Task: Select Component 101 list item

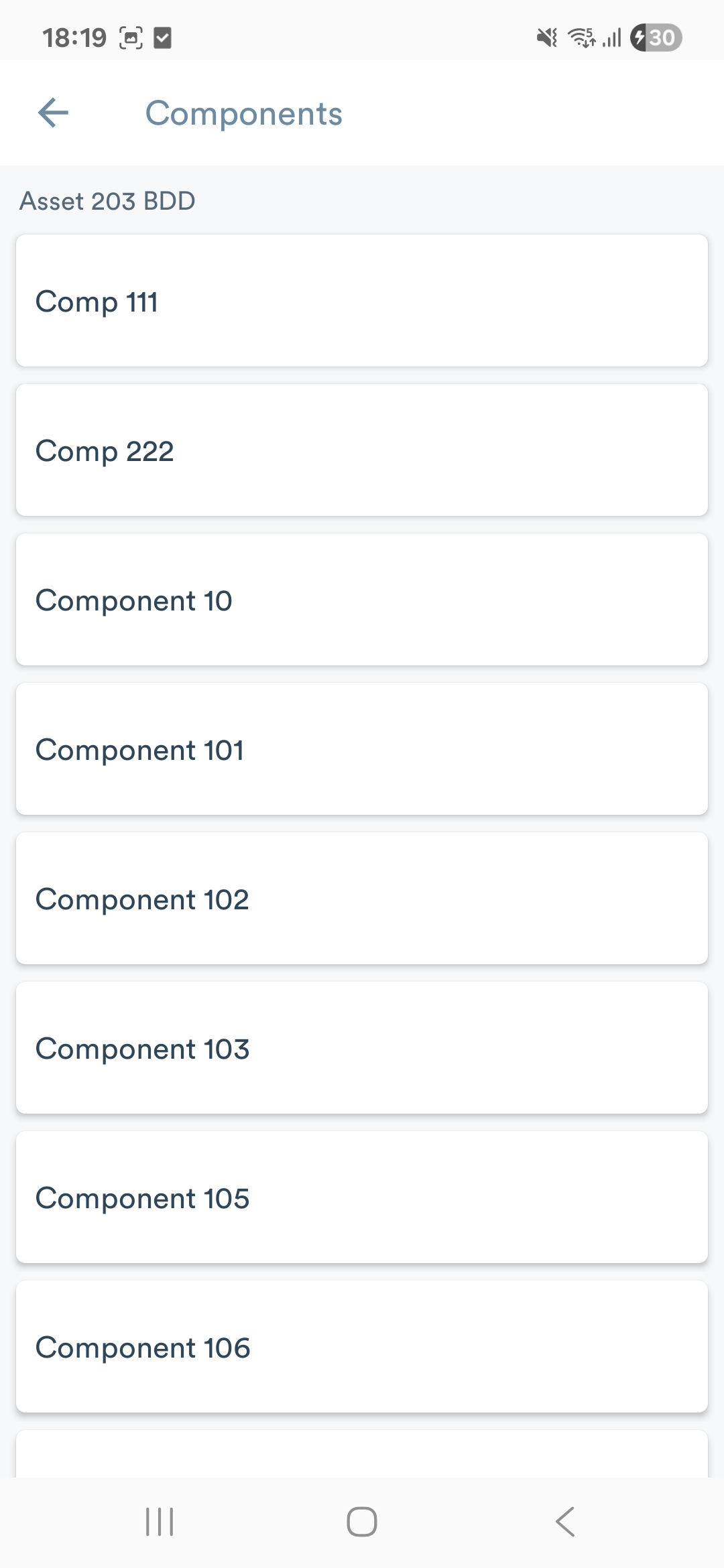Action: (x=362, y=749)
